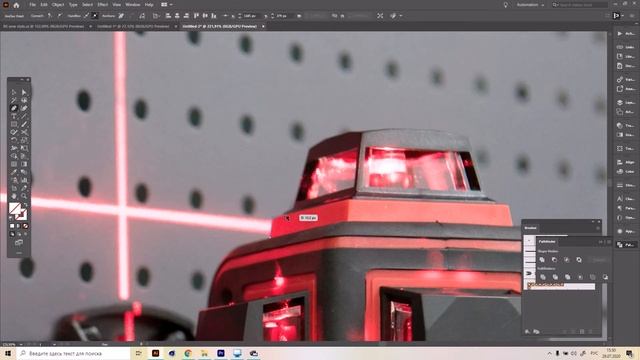Choose Draw Behind mode

click(18, 233)
